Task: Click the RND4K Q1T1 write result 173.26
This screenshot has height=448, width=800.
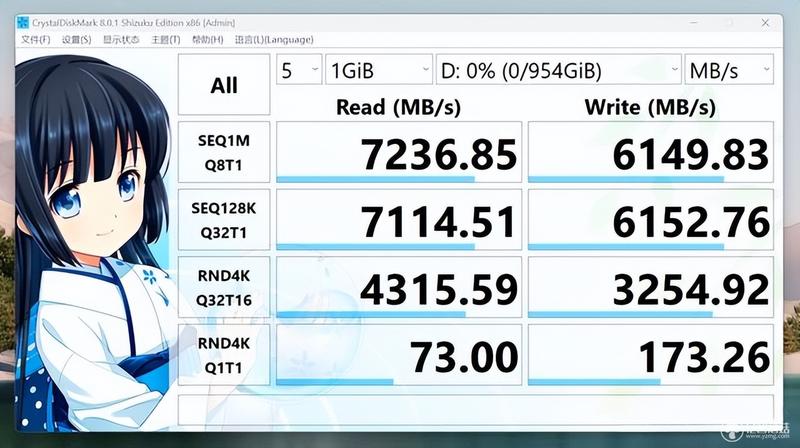Action: point(651,355)
